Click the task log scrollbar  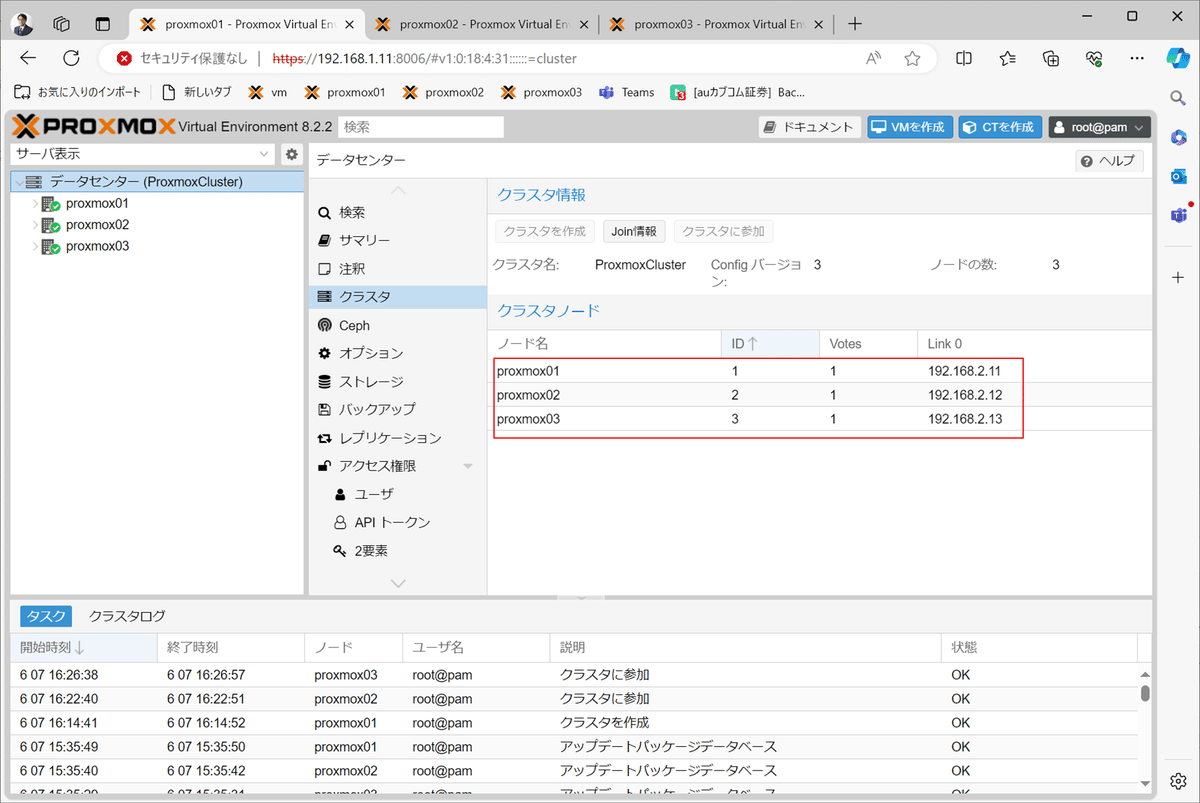(x=1145, y=693)
